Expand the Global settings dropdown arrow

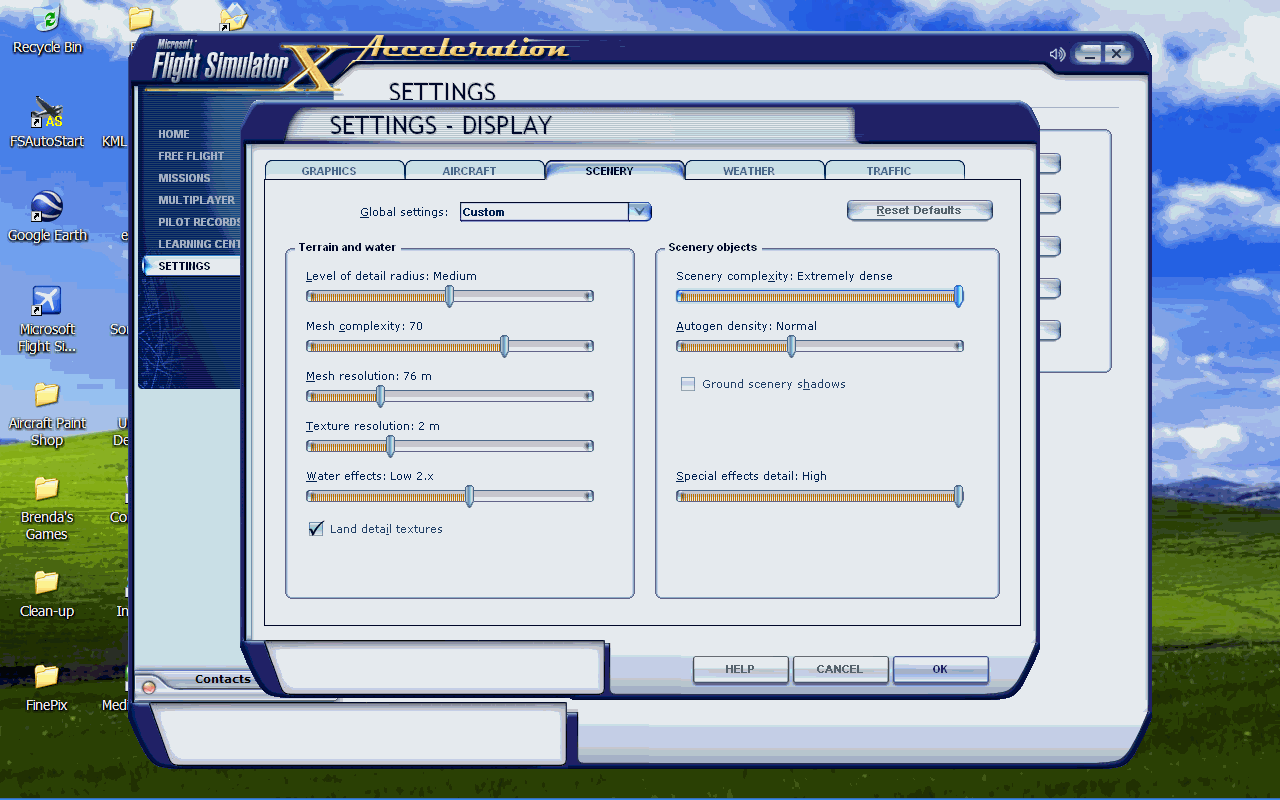[x=640, y=212]
